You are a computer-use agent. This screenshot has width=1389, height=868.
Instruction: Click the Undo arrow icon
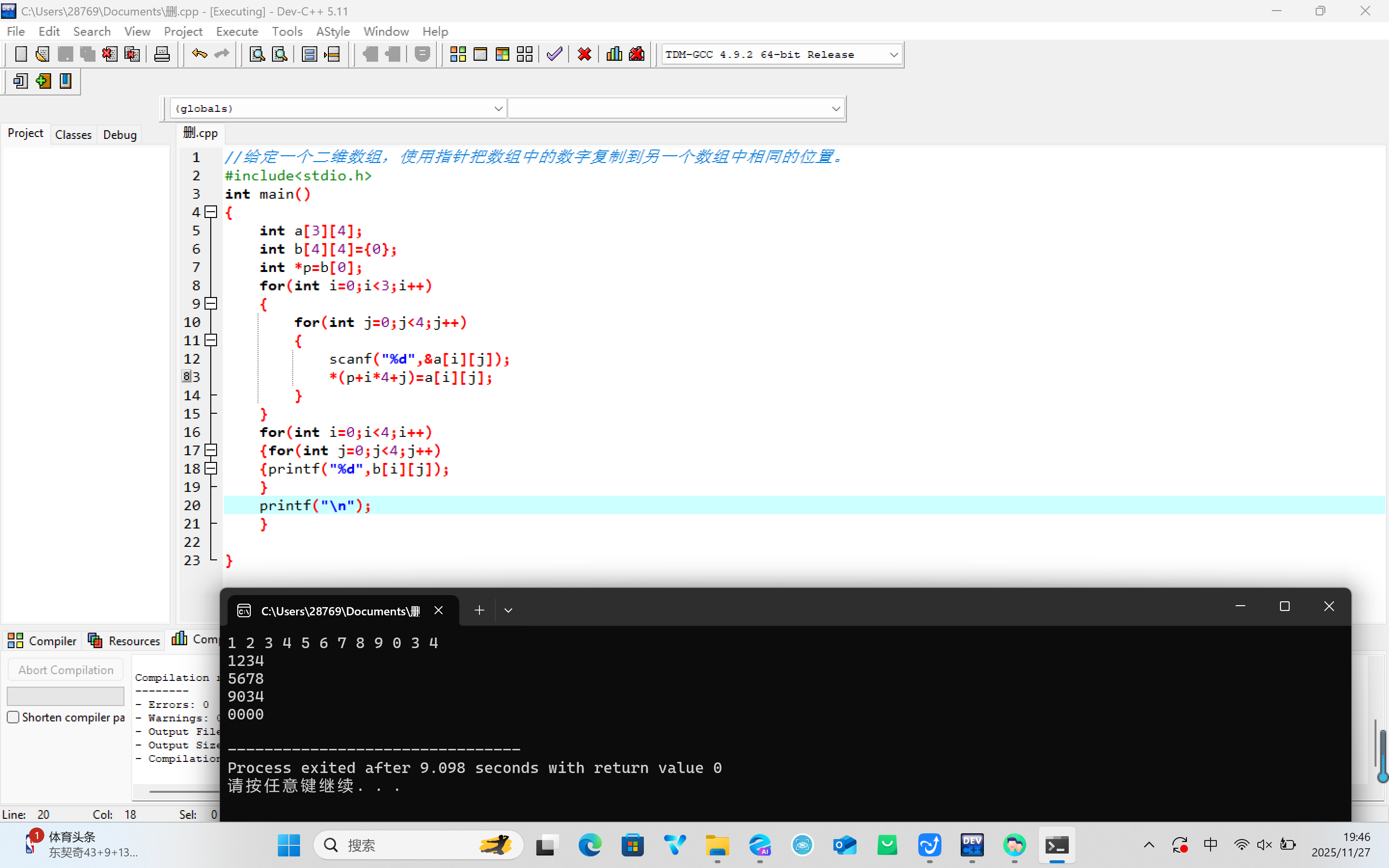tap(199, 54)
